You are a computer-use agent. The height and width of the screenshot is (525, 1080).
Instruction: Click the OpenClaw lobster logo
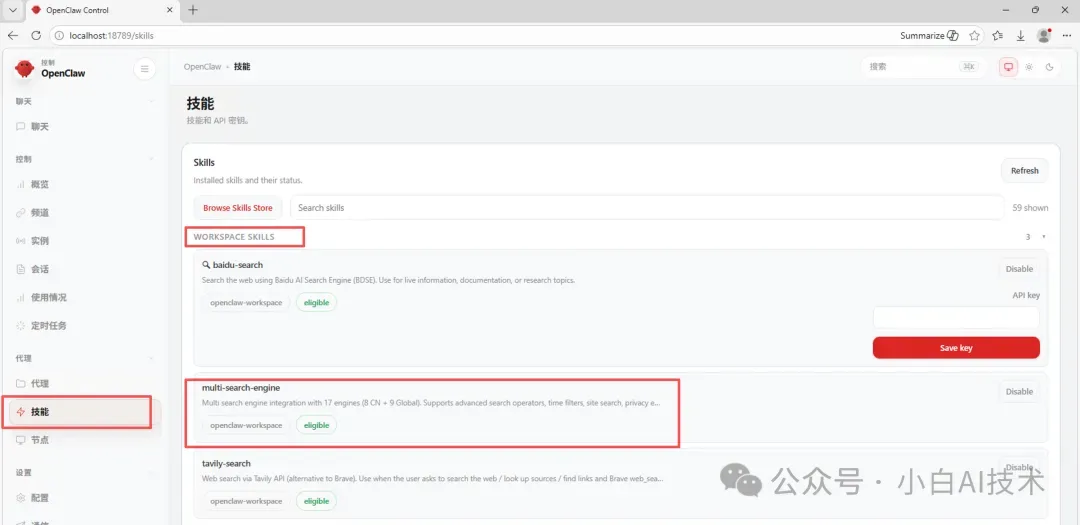coord(24,68)
